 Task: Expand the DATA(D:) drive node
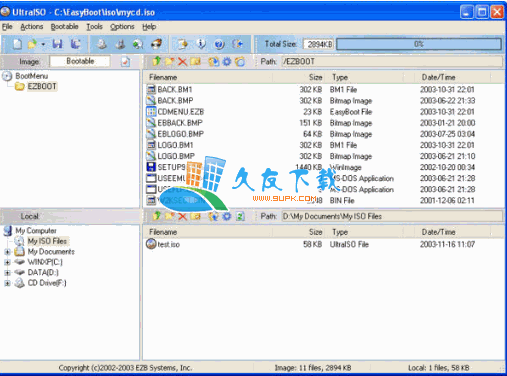pos(7,273)
